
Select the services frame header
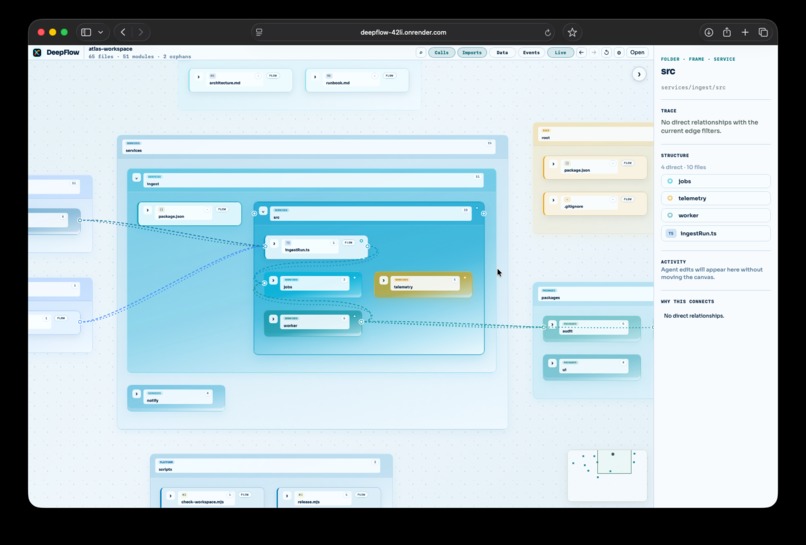point(309,147)
